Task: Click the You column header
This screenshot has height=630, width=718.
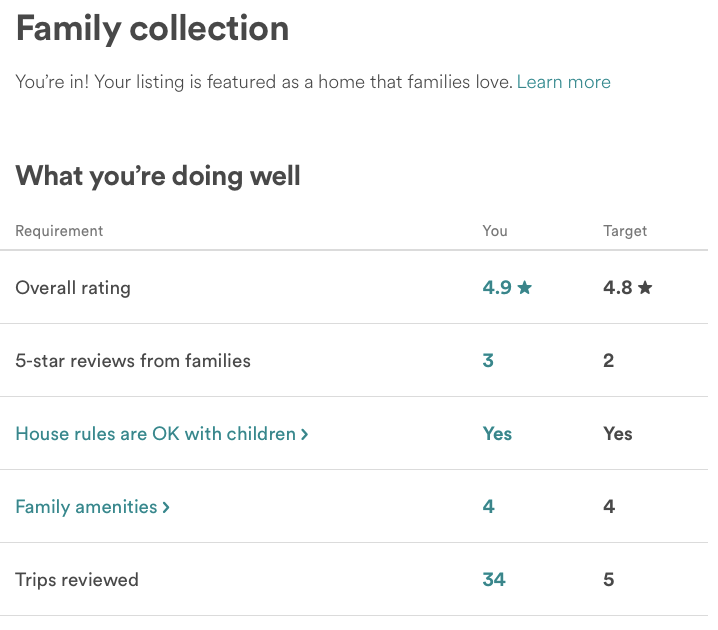Action: coord(495,231)
